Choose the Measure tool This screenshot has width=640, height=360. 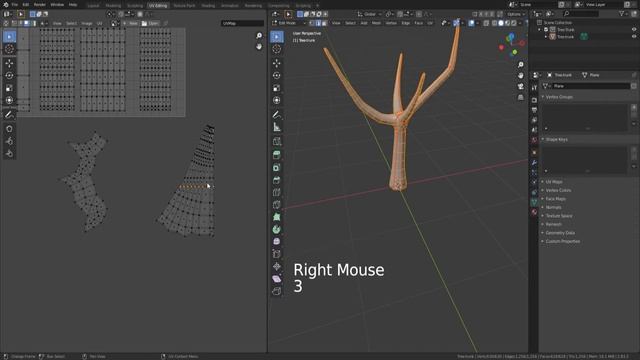(x=277, y=127)
